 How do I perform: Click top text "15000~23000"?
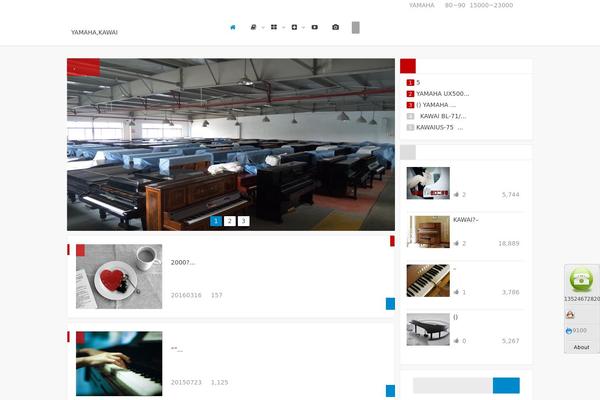point(491,5)
